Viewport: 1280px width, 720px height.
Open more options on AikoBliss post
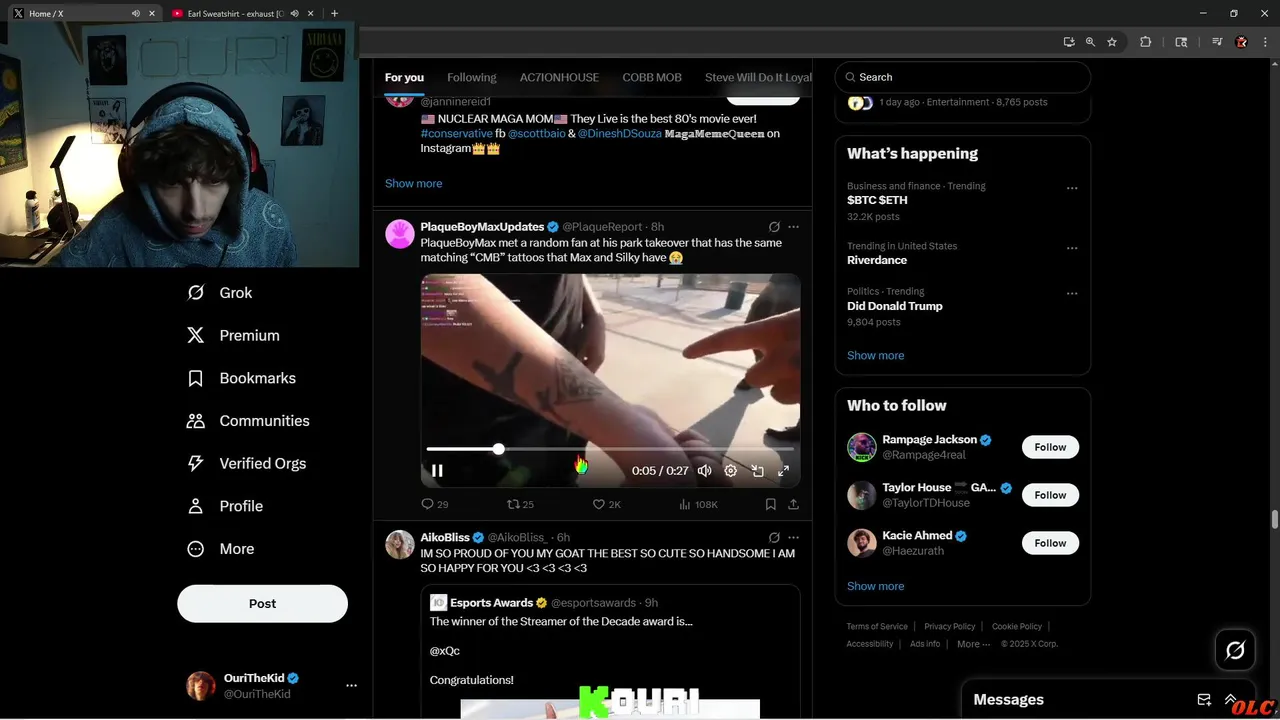[794, 538]
